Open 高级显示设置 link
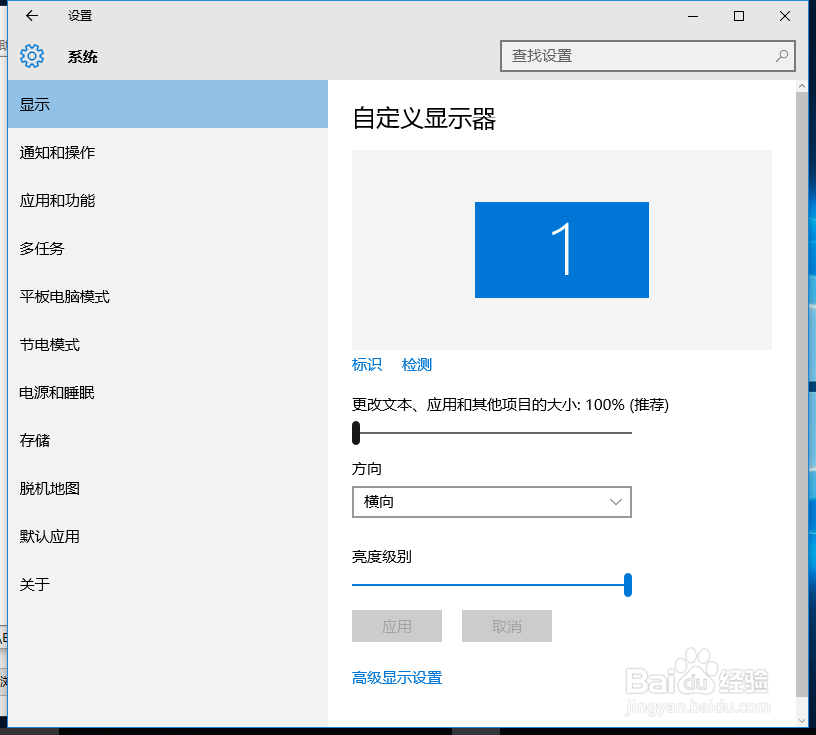 (x=397, y=678)
